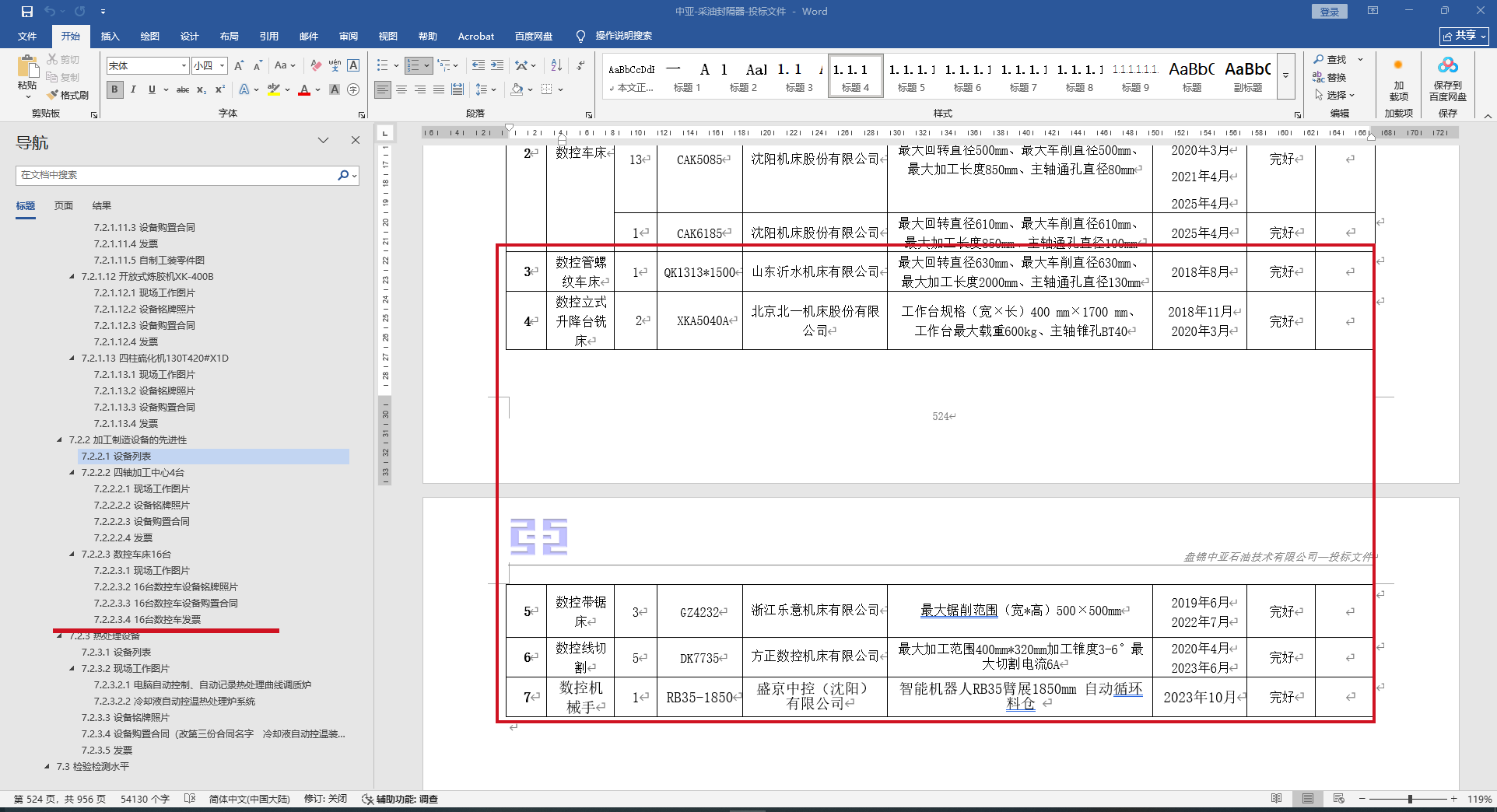Click the increase indent icon
1497x812 pixels.
pyautogui.click(x=497, y=66)
